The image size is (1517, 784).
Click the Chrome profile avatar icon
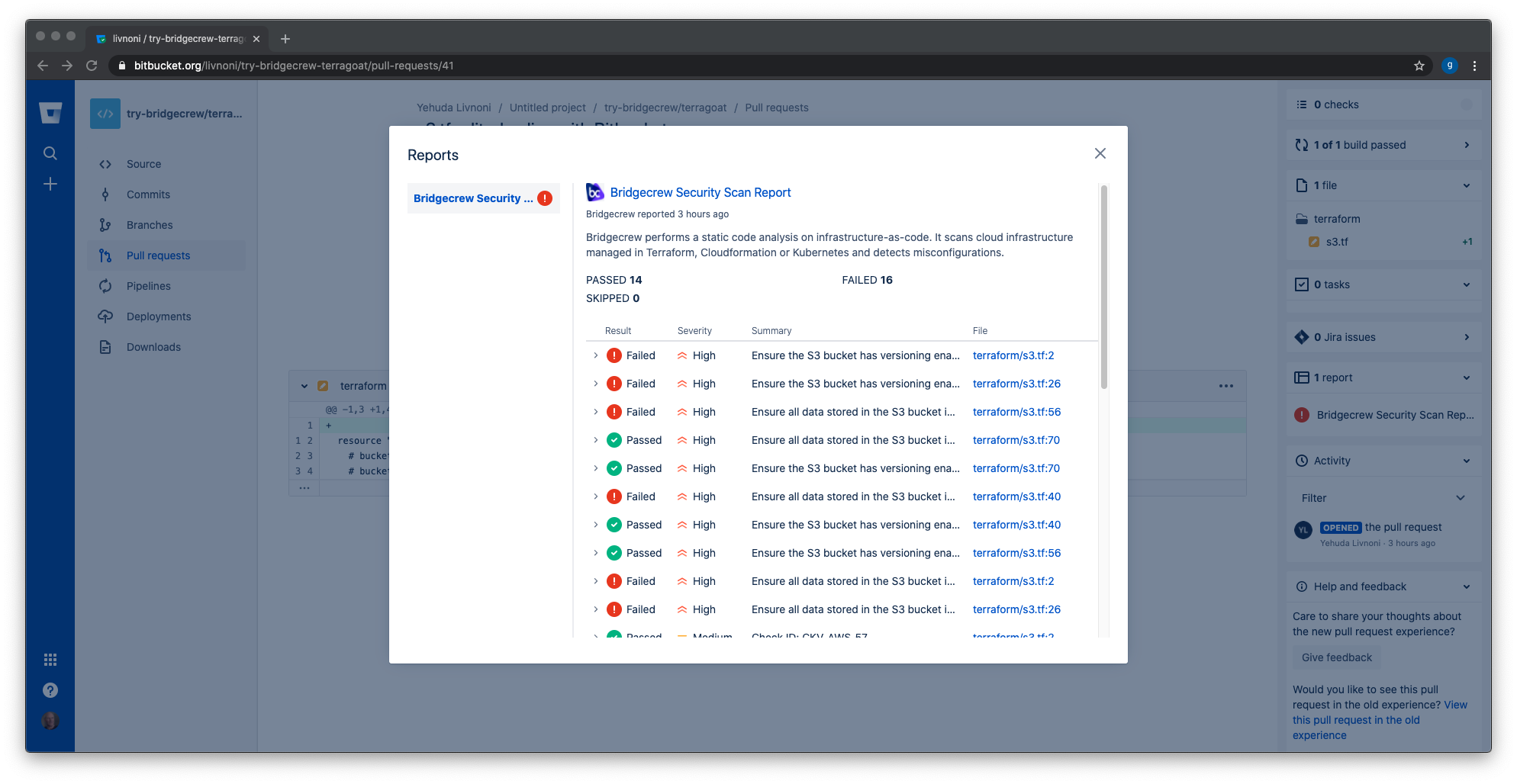tap(1450, 66)
